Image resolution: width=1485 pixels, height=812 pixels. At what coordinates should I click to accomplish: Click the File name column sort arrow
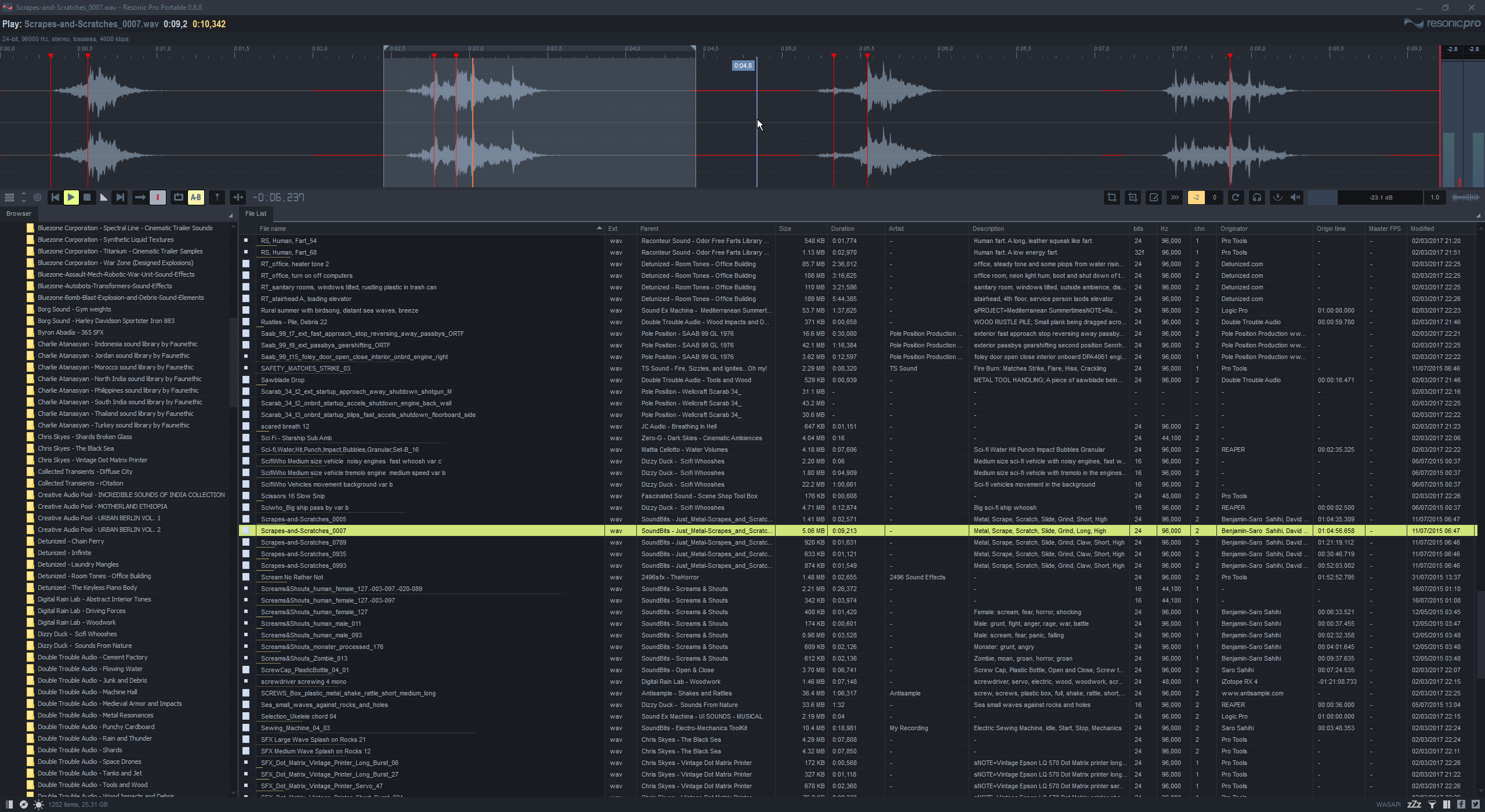(x=599, y=229)
